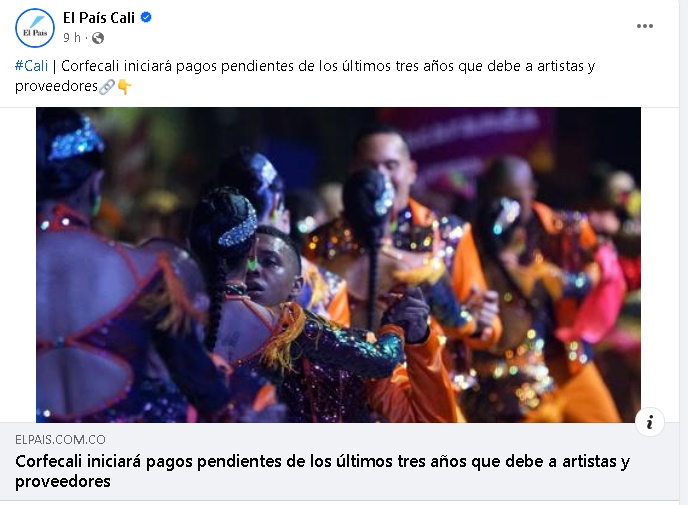Click the info "i" icon on photo
This screenshot has width=688, height=505.
(x=649, y=422)
